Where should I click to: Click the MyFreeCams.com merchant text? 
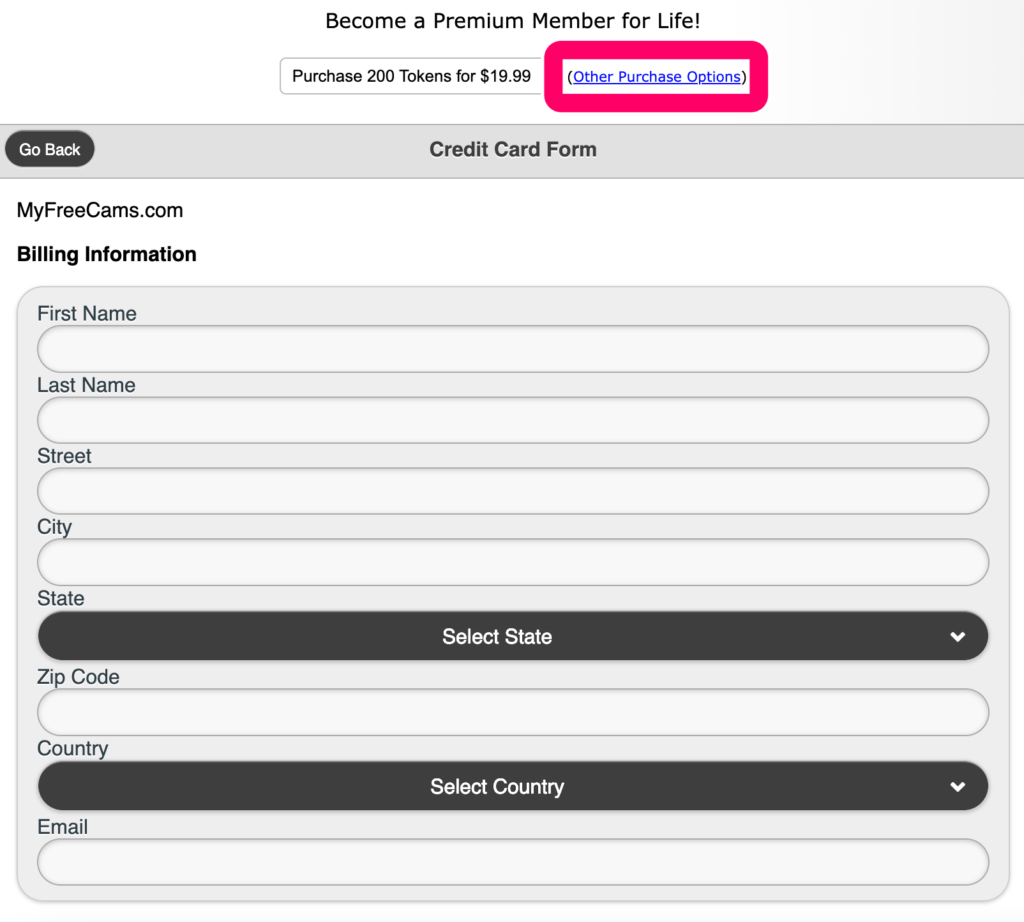(100, 211)
